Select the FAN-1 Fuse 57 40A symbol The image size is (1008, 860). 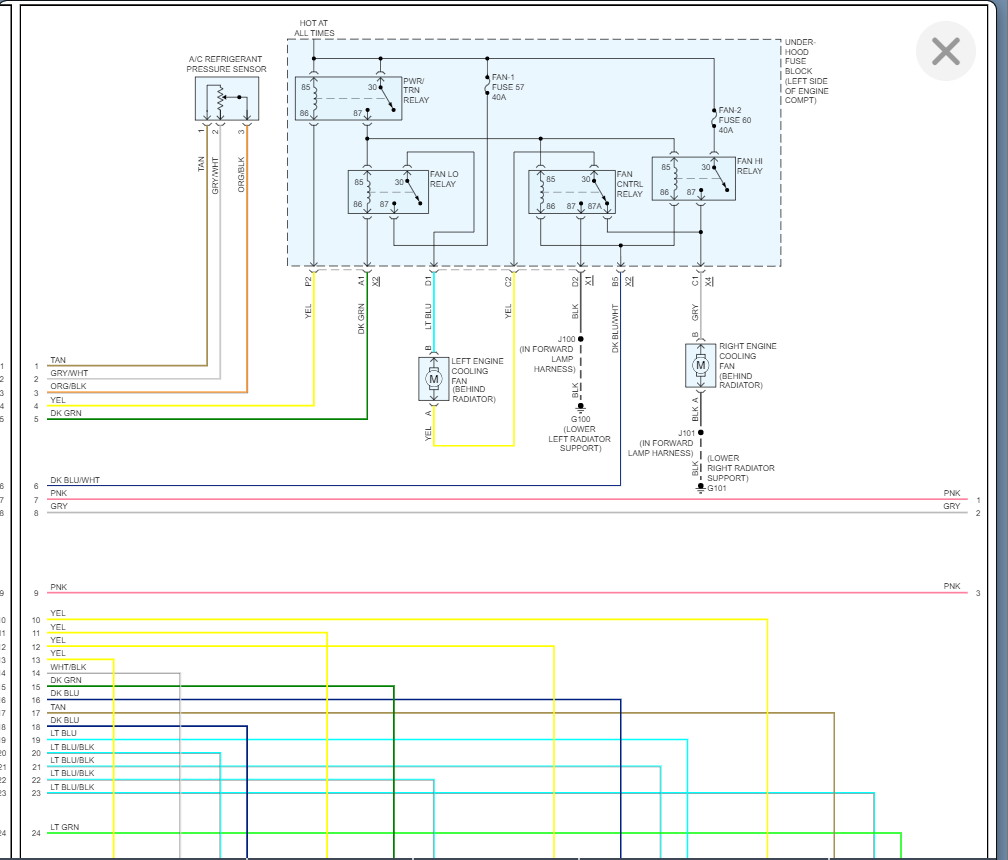(x=487, y=89)
